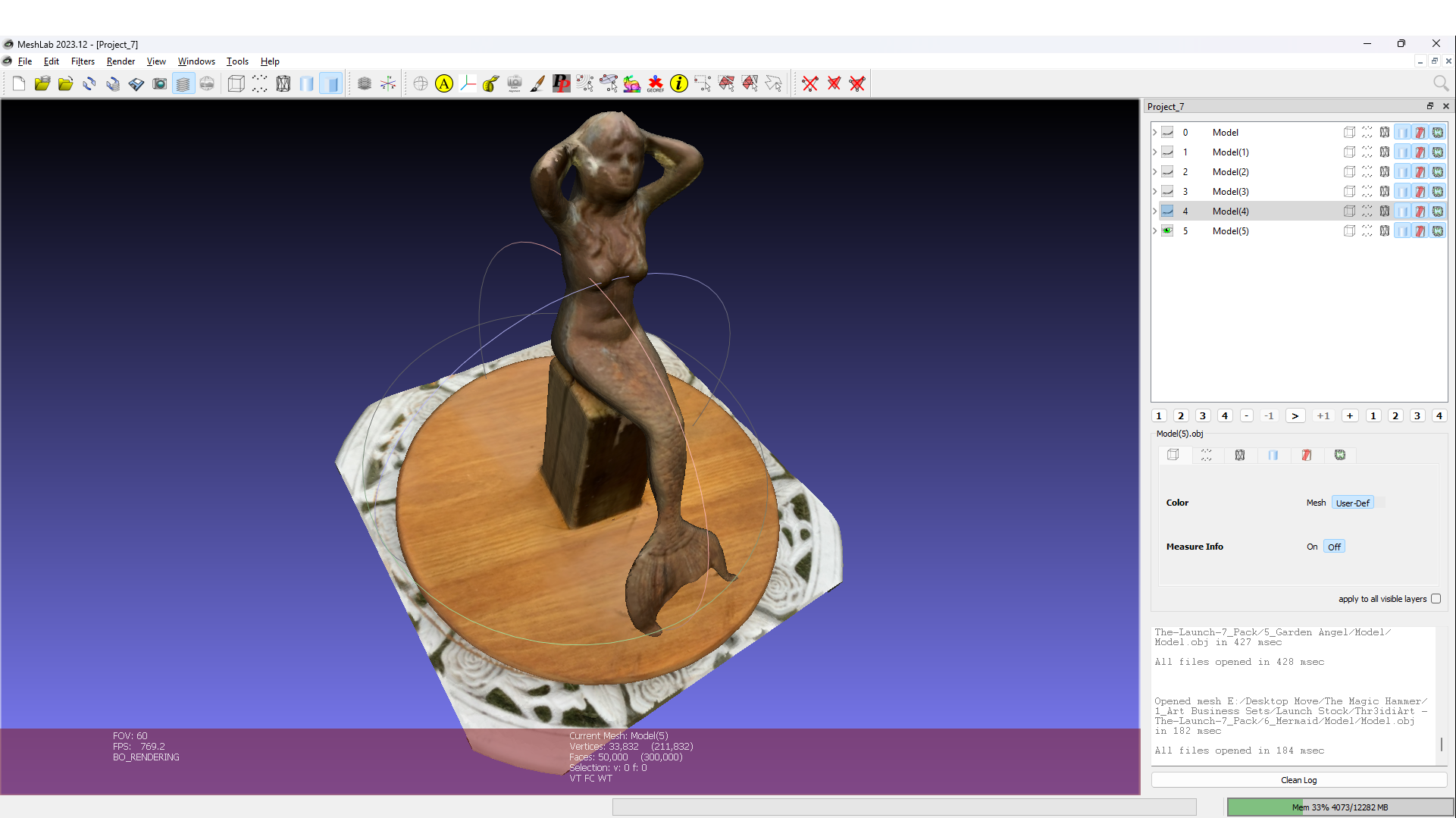Viewport: 1456px width, 818px height.
Task: Open the View menu
Action: pos(156,61)
